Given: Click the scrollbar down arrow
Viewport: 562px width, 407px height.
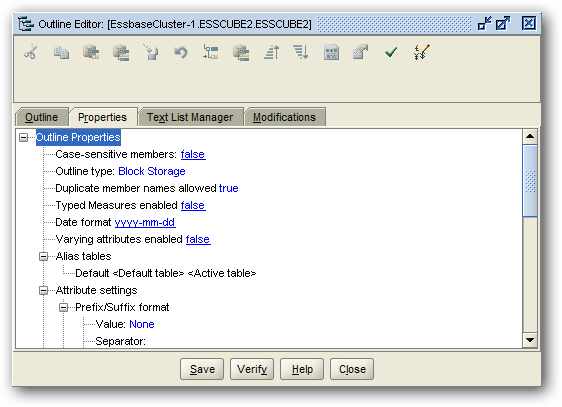Looking at the screenshot, I should point(530,340).
